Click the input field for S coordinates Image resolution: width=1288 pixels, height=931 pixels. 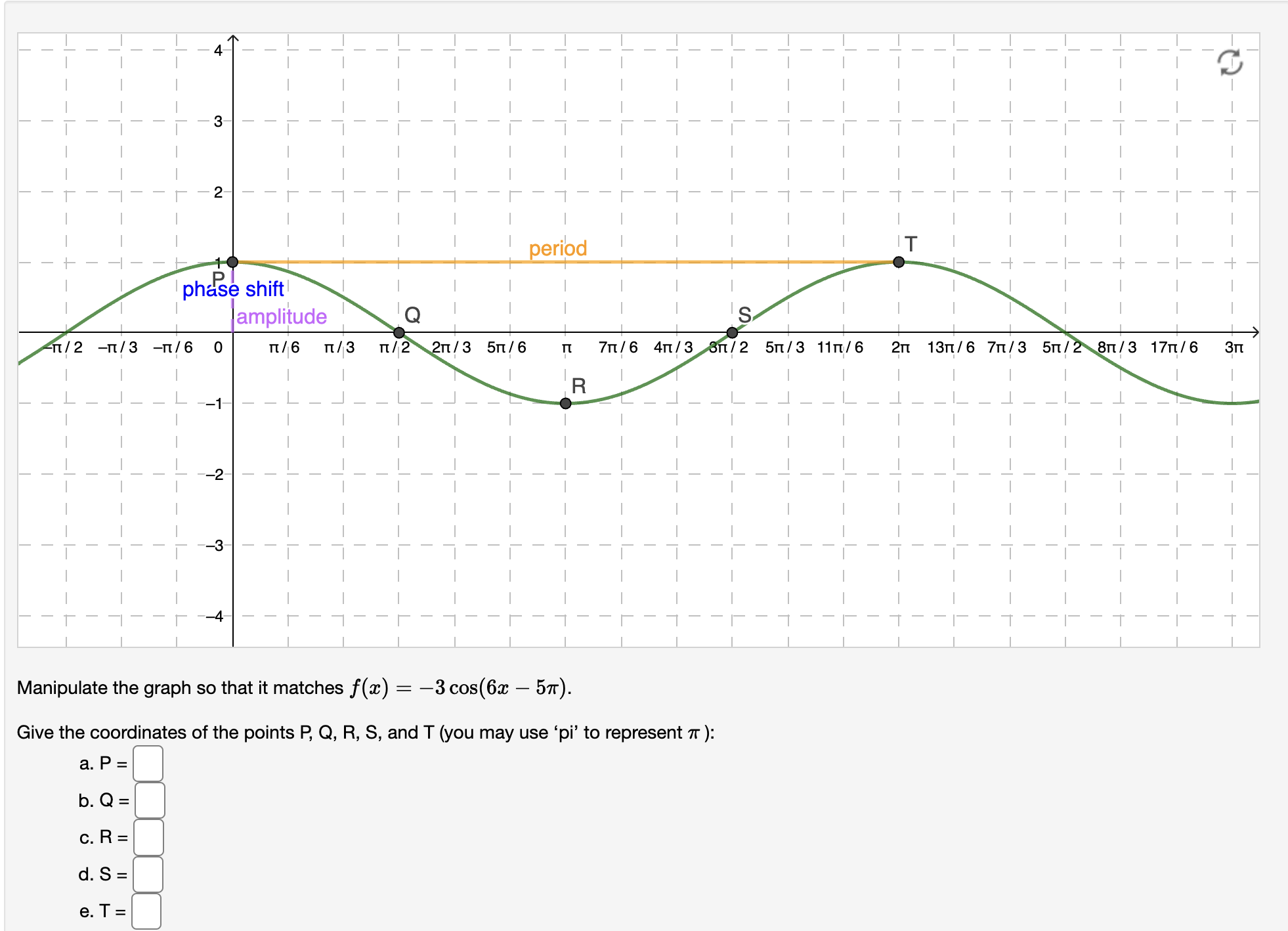[148, 874]
